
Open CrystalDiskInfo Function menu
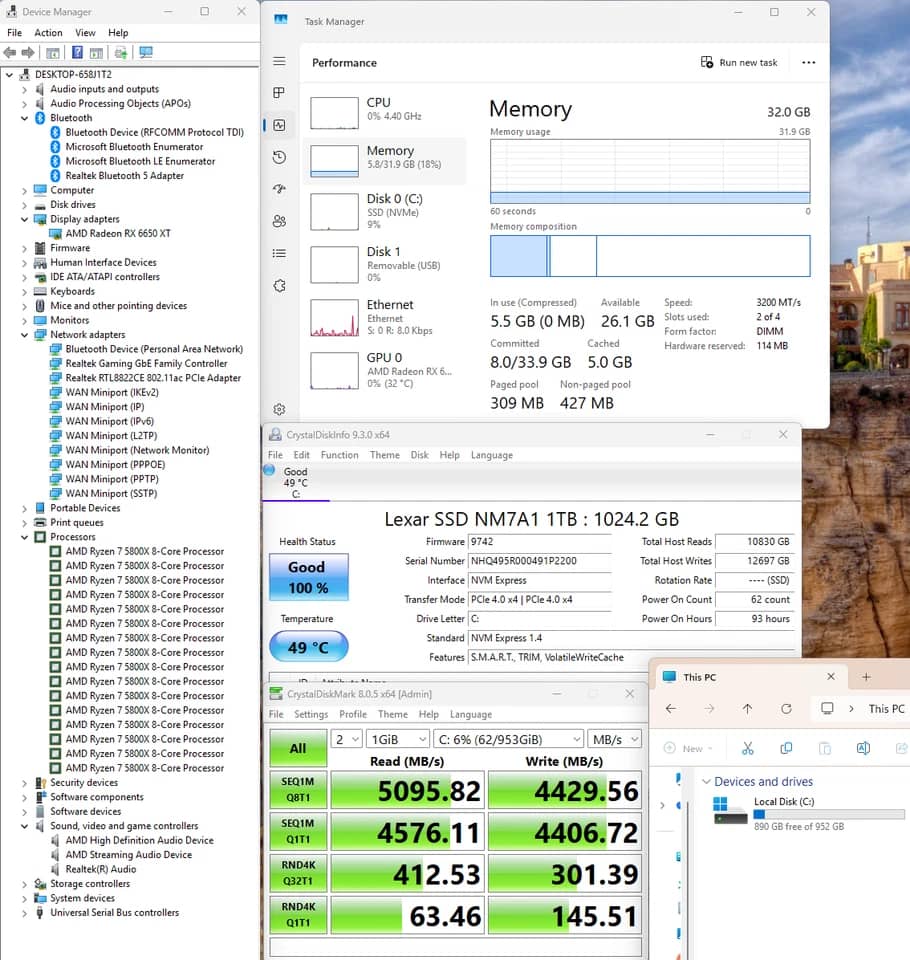339,455
